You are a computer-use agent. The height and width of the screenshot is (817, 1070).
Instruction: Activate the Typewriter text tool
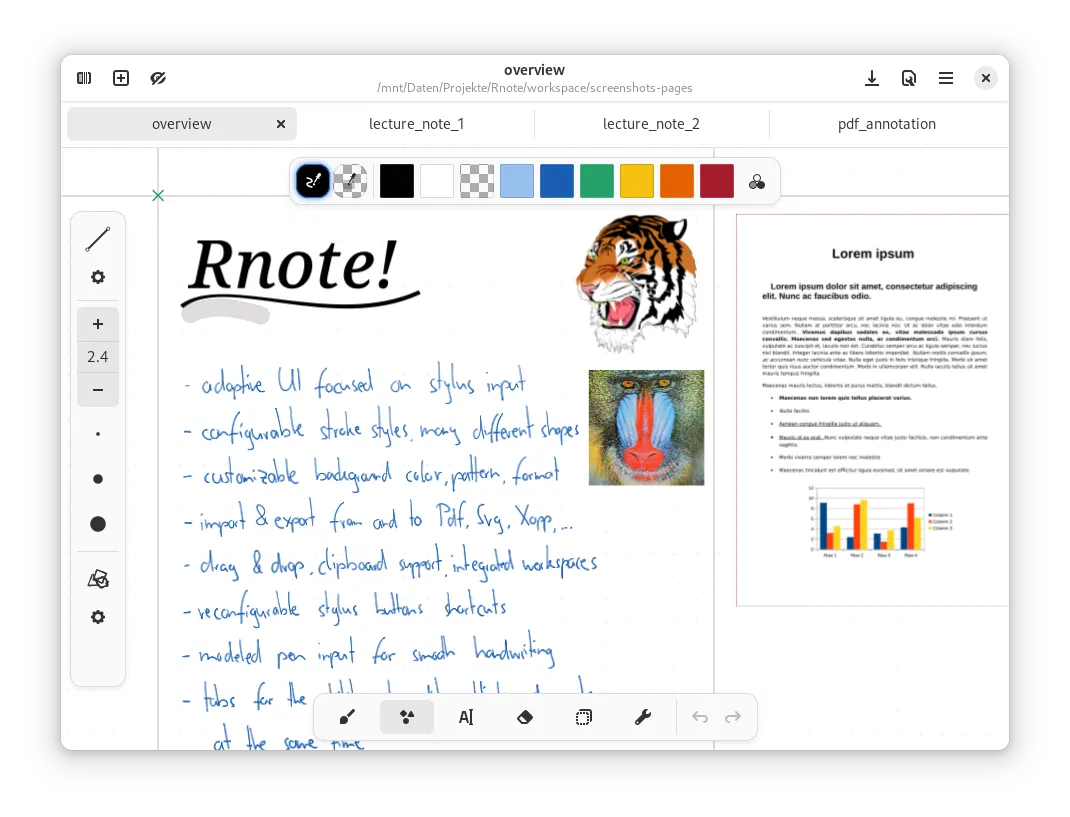466,717
